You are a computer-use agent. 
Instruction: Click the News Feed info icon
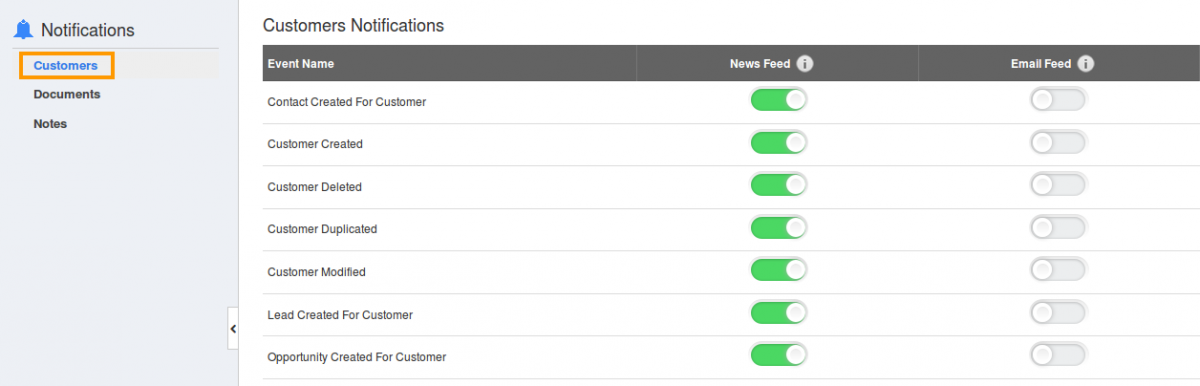click(805, 63)
